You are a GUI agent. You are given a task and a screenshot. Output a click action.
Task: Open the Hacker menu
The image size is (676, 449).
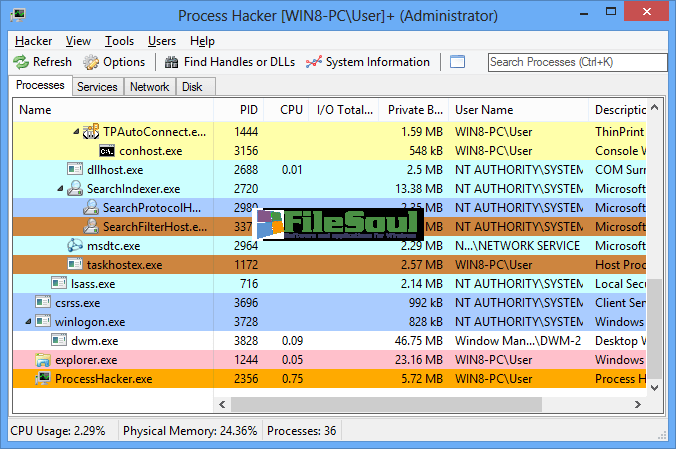coord(34,41)
